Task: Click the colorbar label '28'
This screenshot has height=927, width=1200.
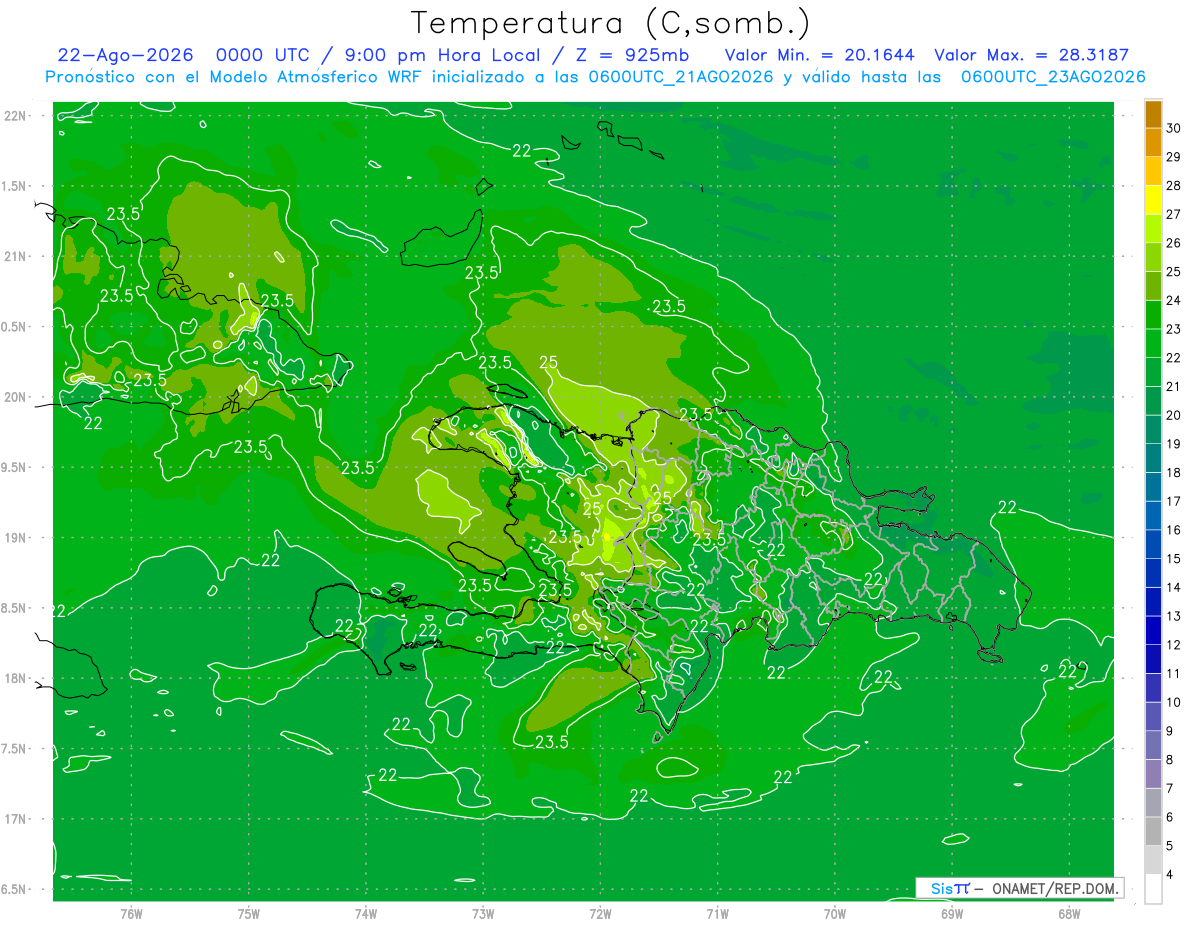Action: [x=1174, y=186]
